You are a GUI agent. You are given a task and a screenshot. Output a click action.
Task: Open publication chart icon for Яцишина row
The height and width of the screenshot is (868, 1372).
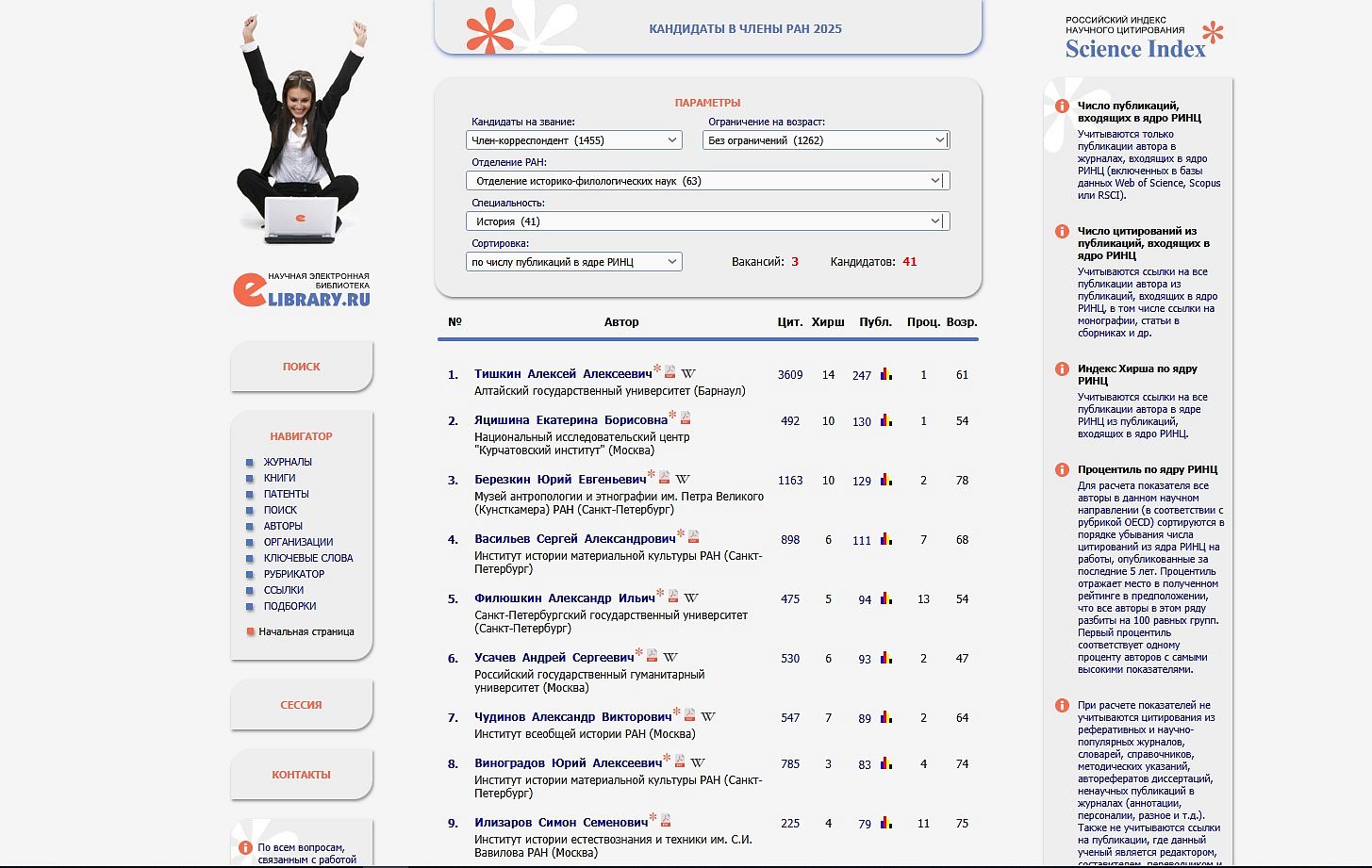point(886,420)
